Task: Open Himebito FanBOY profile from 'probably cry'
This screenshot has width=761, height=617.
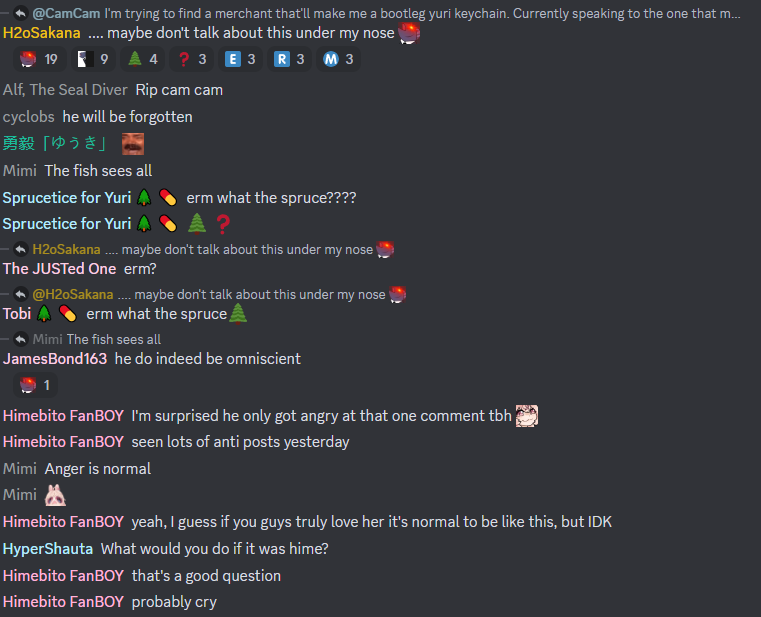Action: [x=63, y=602]
